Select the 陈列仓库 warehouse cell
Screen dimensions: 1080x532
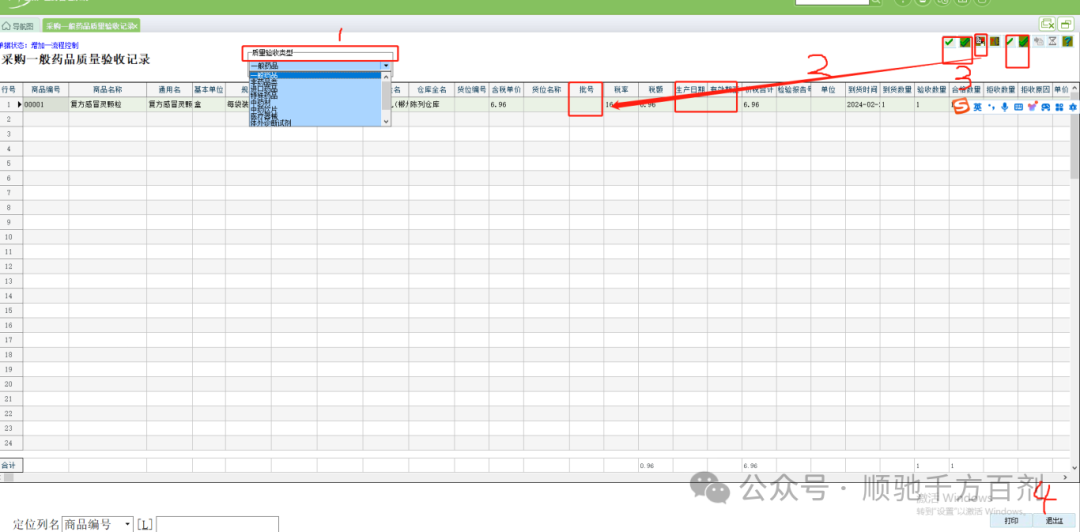click(432, 105)
